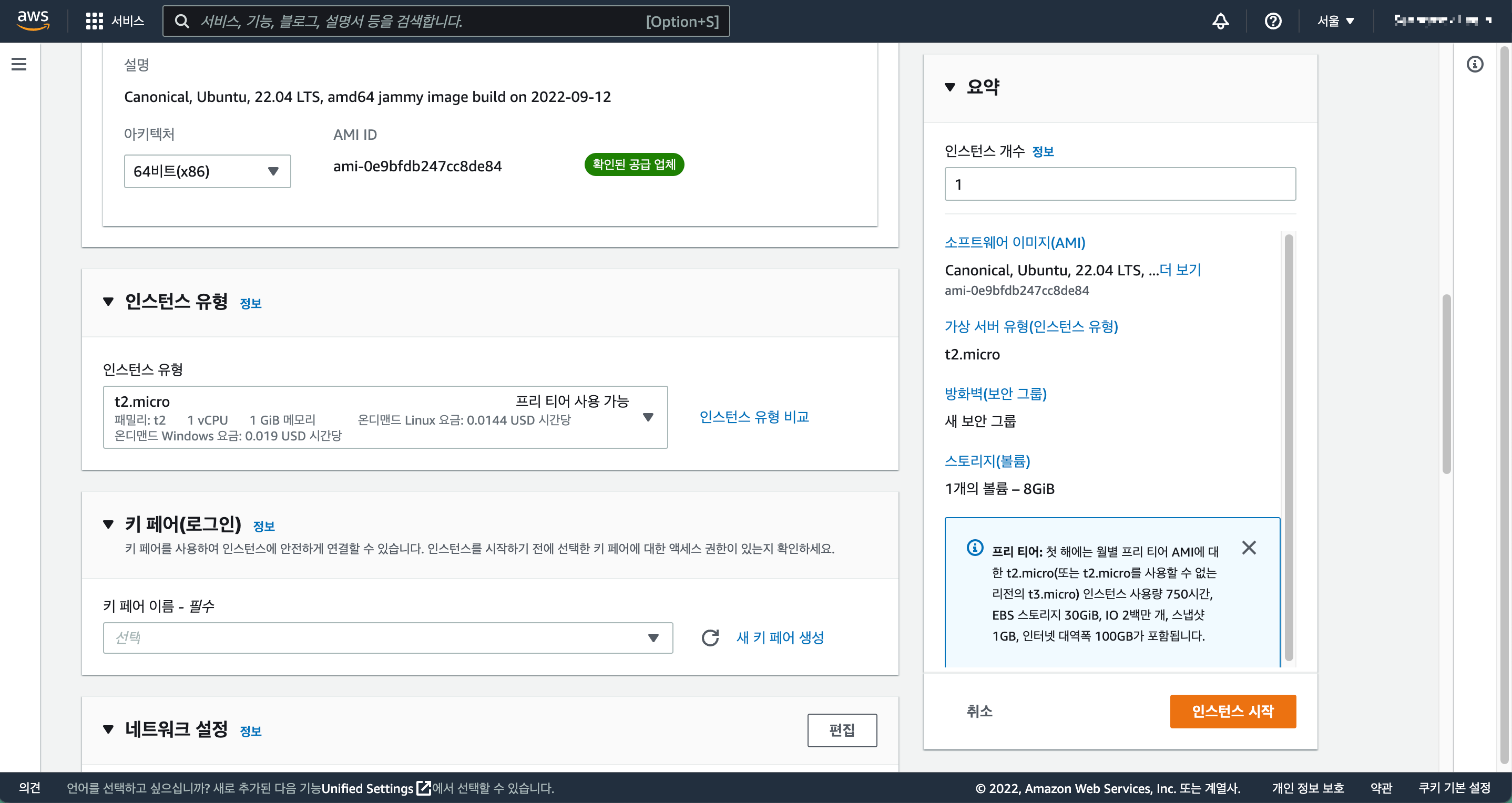
Task: Click the 편집 button in network settings
Action: coord(842,729)
